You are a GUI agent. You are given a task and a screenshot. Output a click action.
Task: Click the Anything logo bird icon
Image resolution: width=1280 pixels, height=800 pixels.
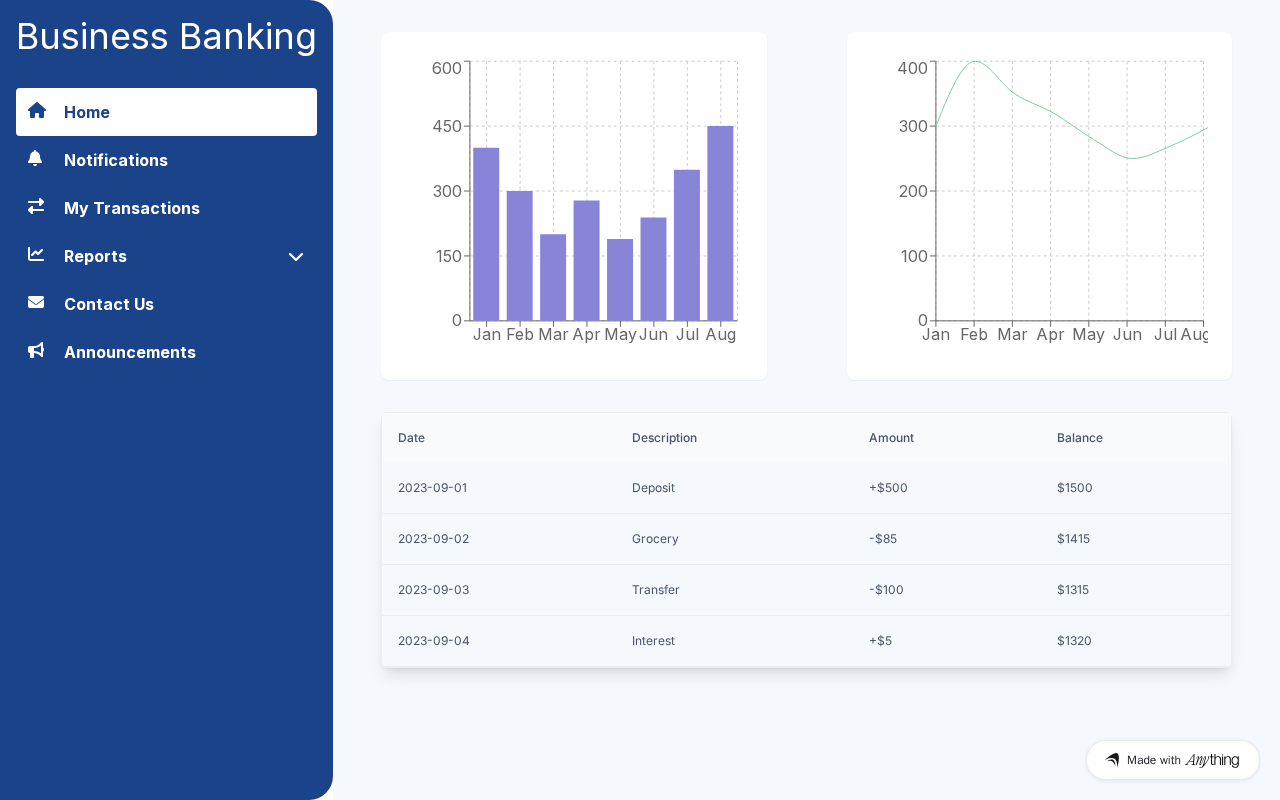pos(1112,760)
